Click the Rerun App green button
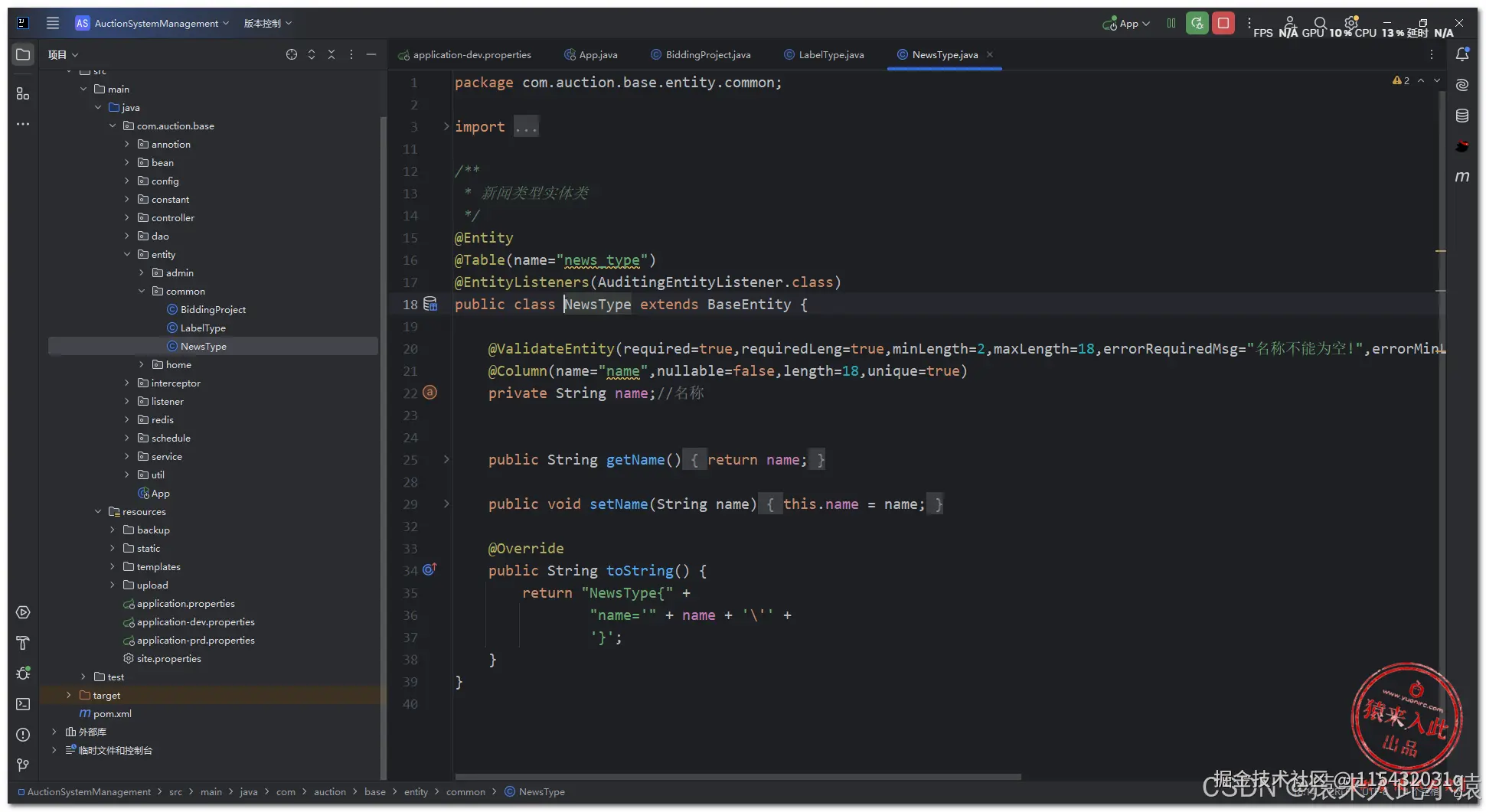Image resolution: width=1486 pixels, height=812 pixels. [x=1197, y=24]
